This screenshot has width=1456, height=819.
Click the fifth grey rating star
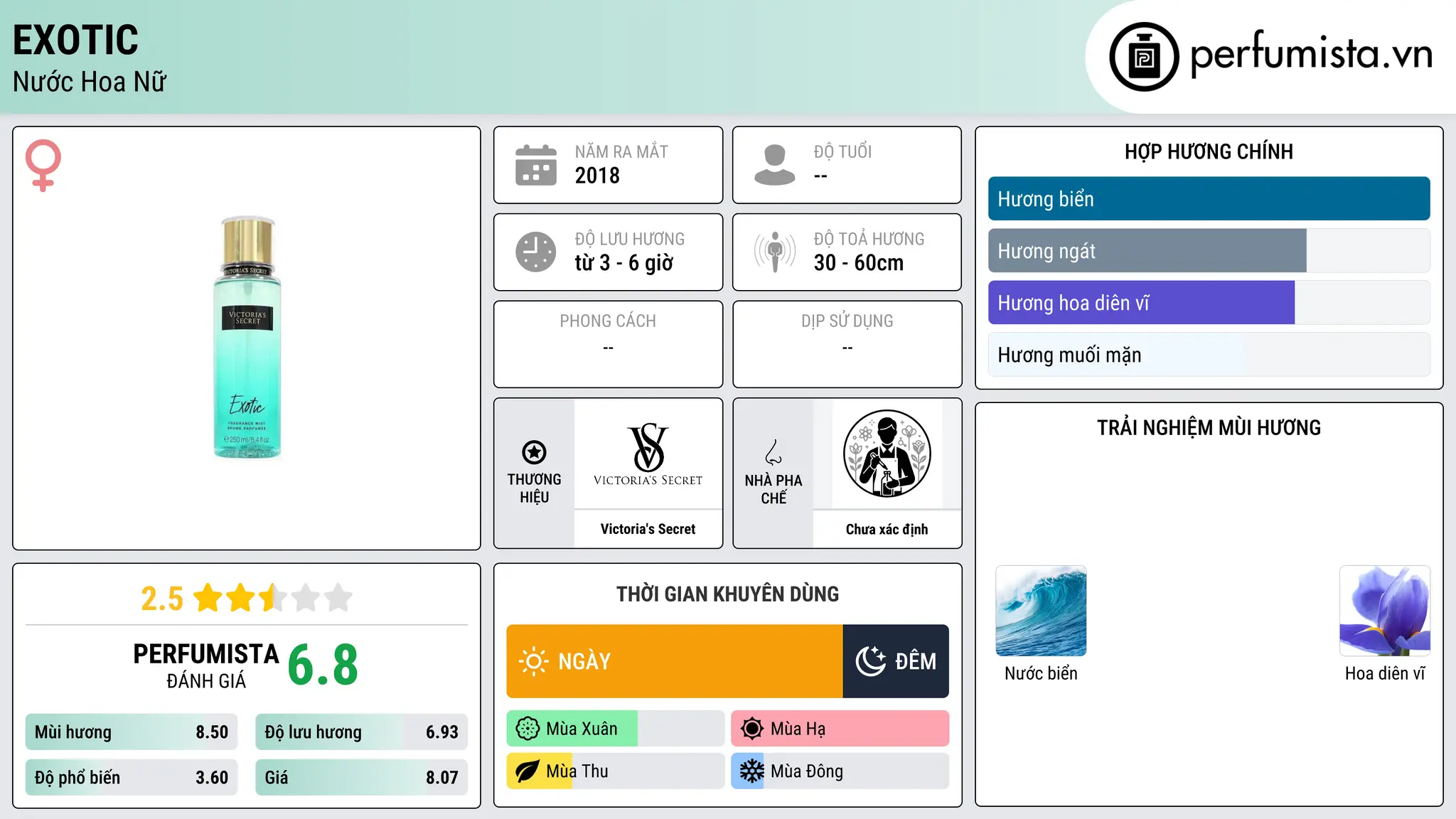click(x=338, y=598)
